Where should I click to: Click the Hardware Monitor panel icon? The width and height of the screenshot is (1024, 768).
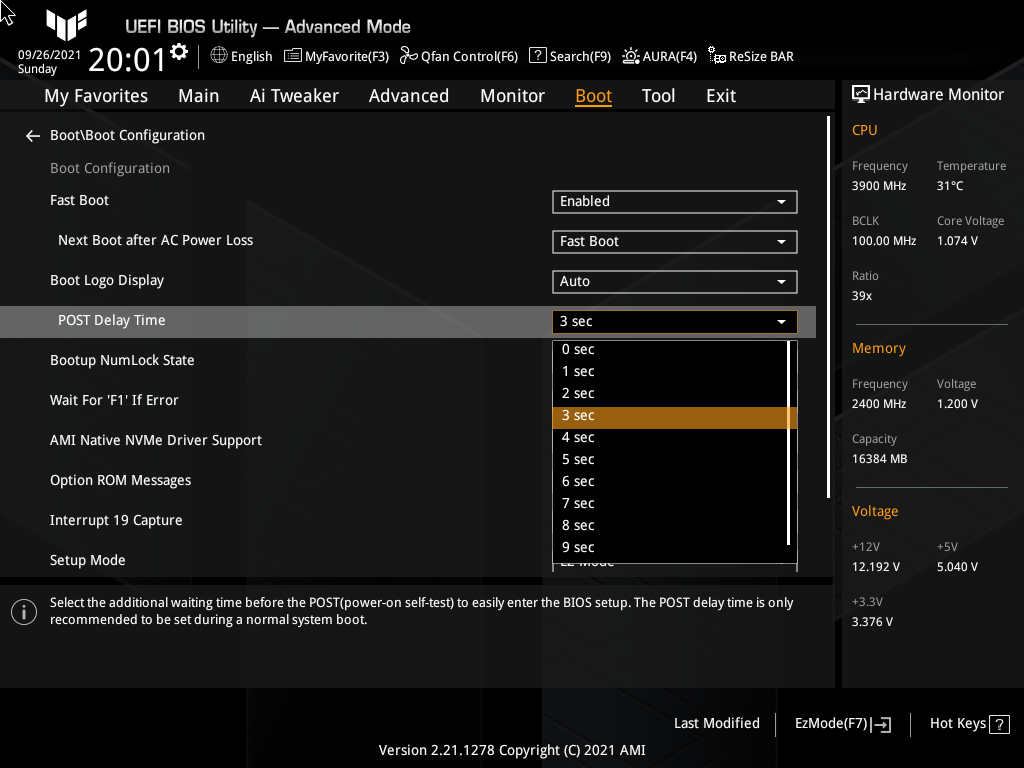(861, 93)
